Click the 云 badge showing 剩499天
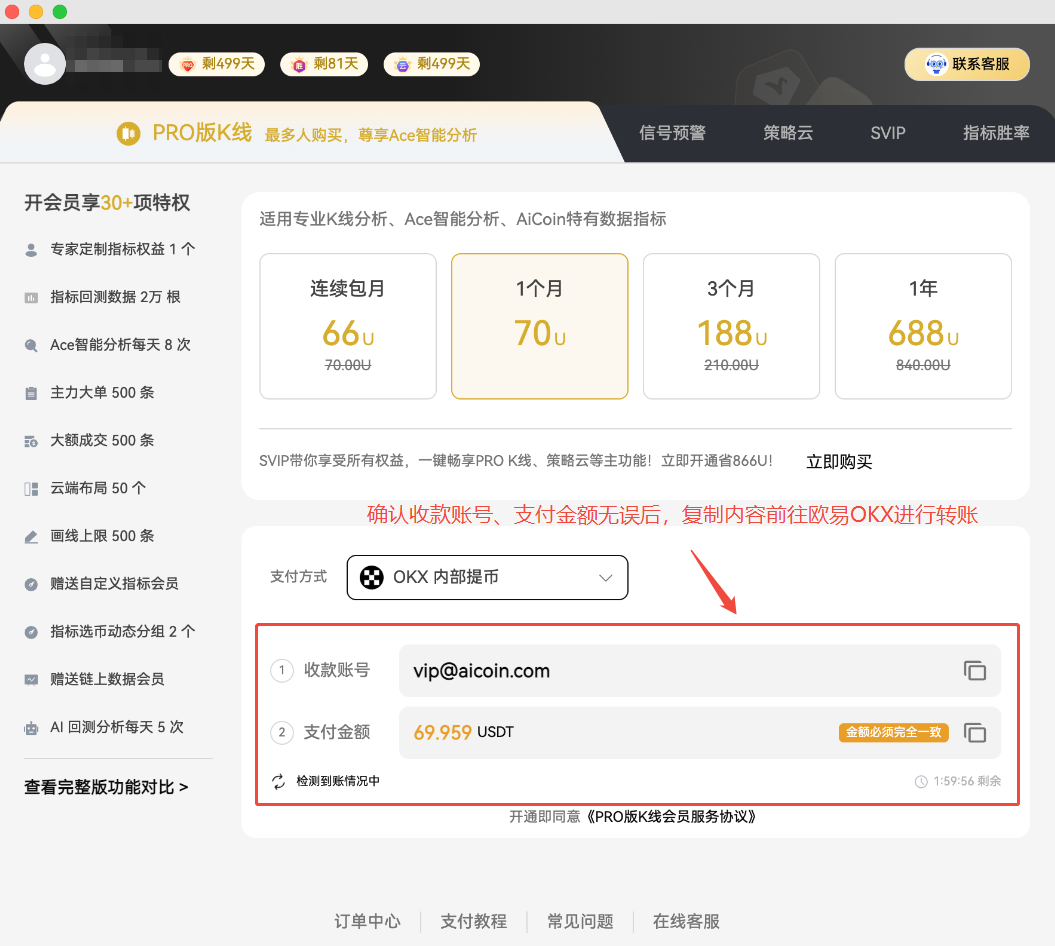 tap(431, 63)
